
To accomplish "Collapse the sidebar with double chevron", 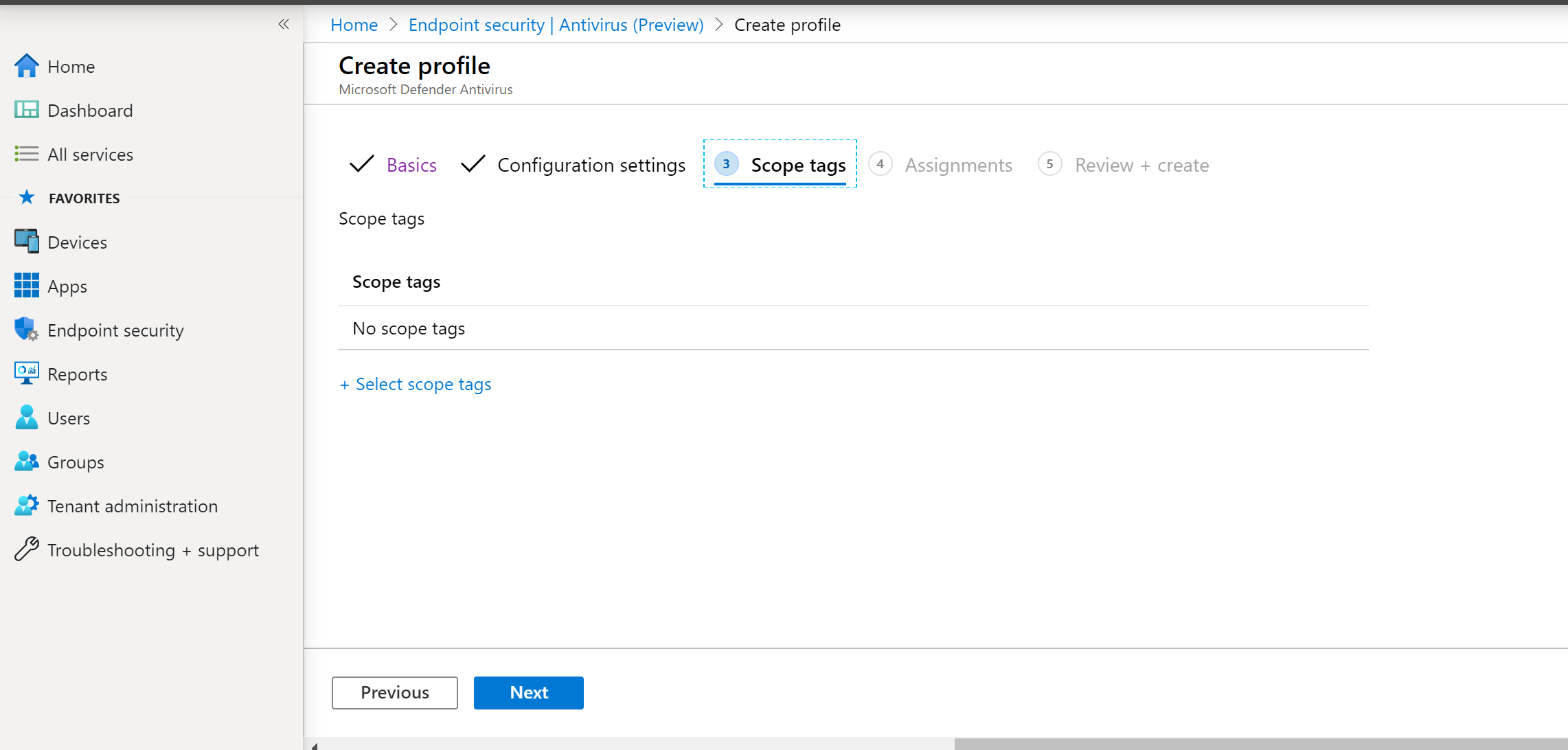I will [x=284, y=25].
